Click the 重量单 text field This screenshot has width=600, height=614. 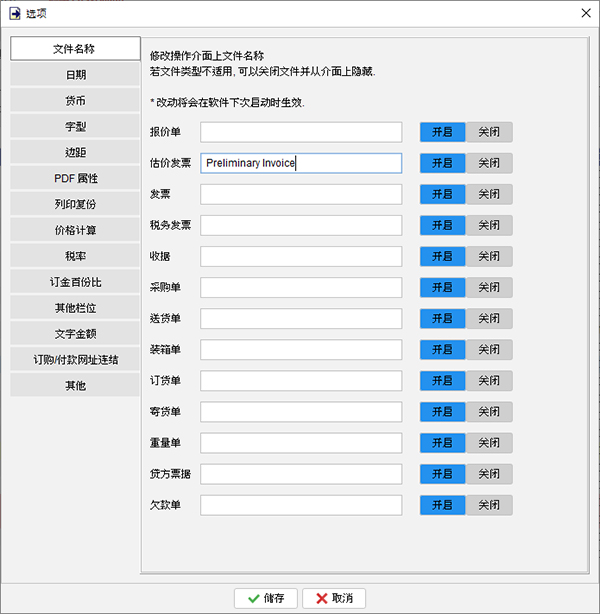coord(301,443)
